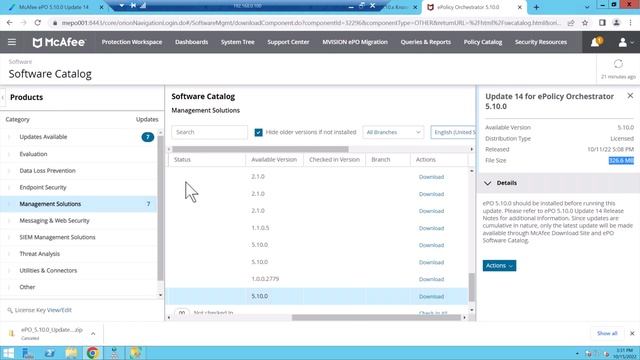Go to Dashboards
This screenshot has height=360, width=640.
click(191, 42)
